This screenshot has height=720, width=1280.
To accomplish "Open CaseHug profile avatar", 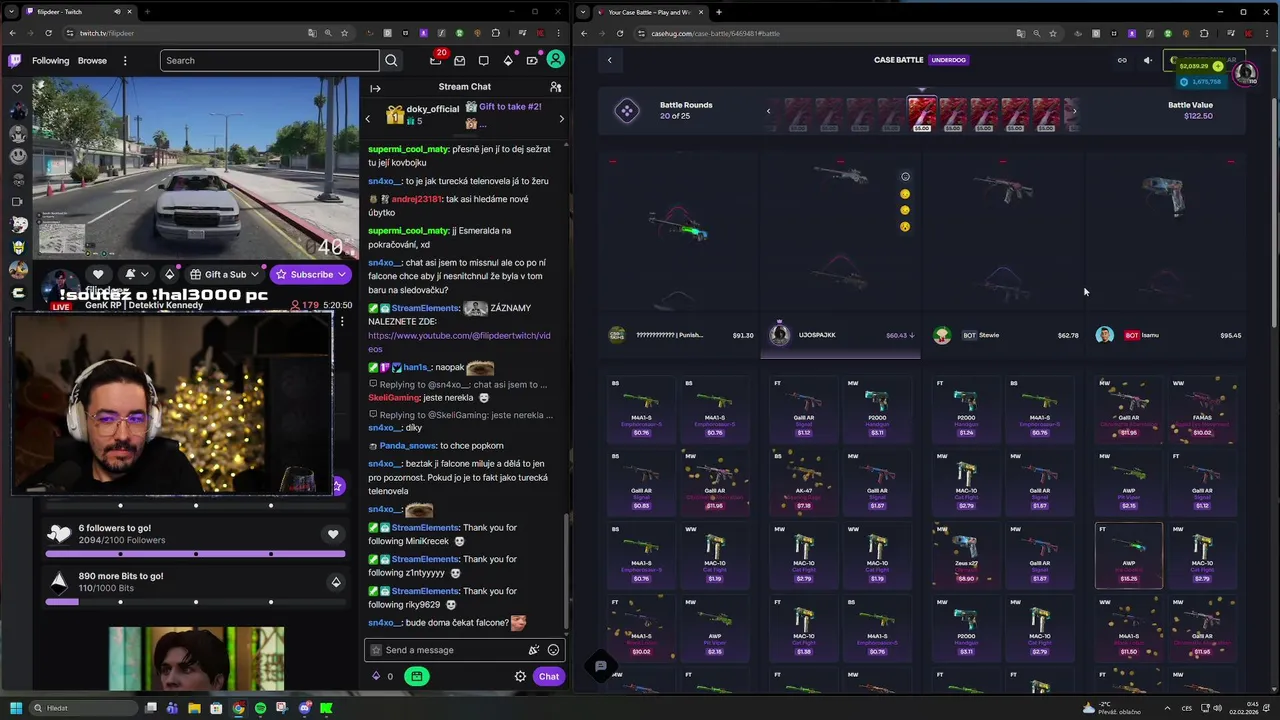I will click(x=1245, y=72).
